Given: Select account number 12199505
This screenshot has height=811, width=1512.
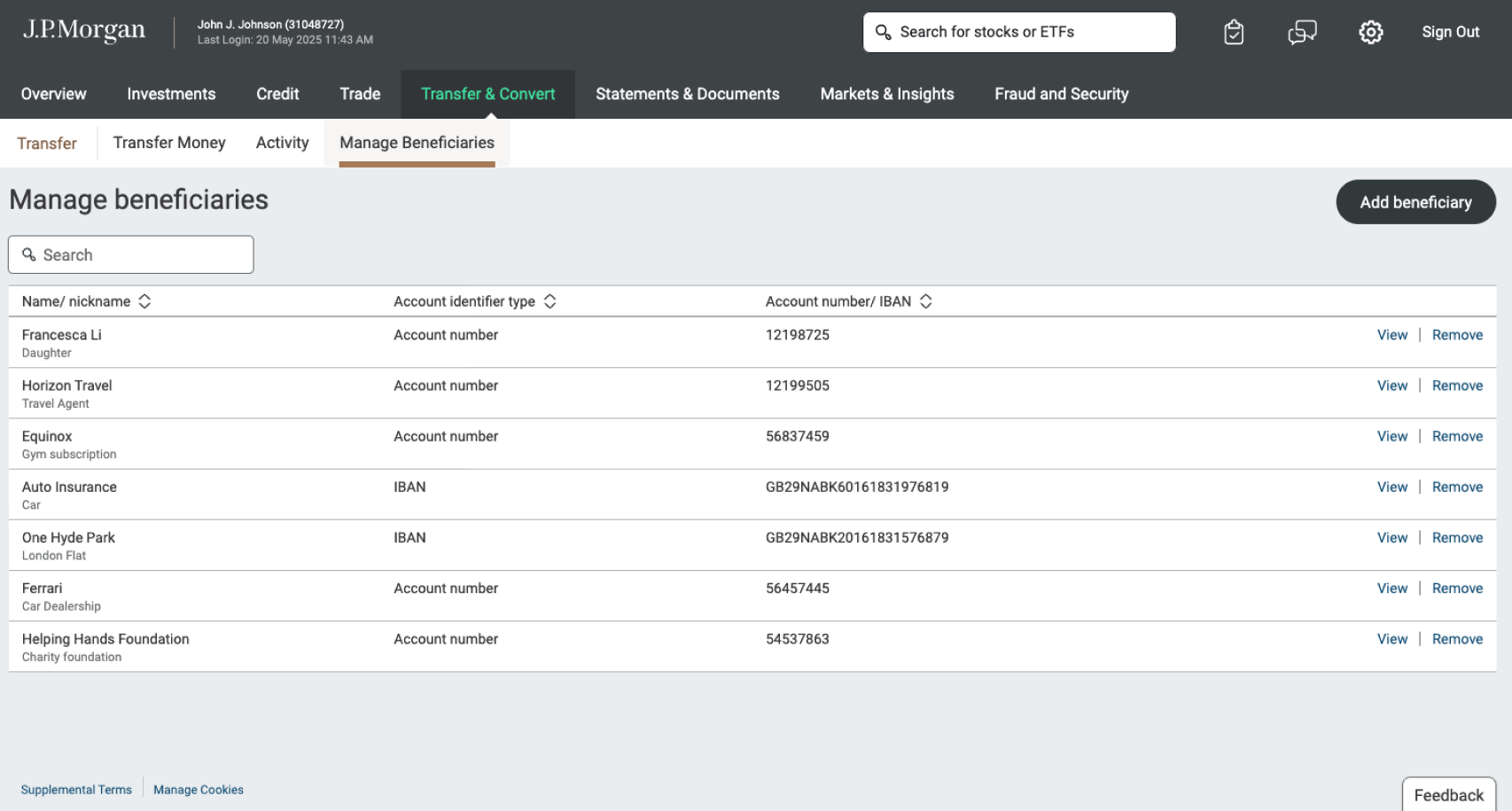Looking at the screenshot, I should (798, 386).
